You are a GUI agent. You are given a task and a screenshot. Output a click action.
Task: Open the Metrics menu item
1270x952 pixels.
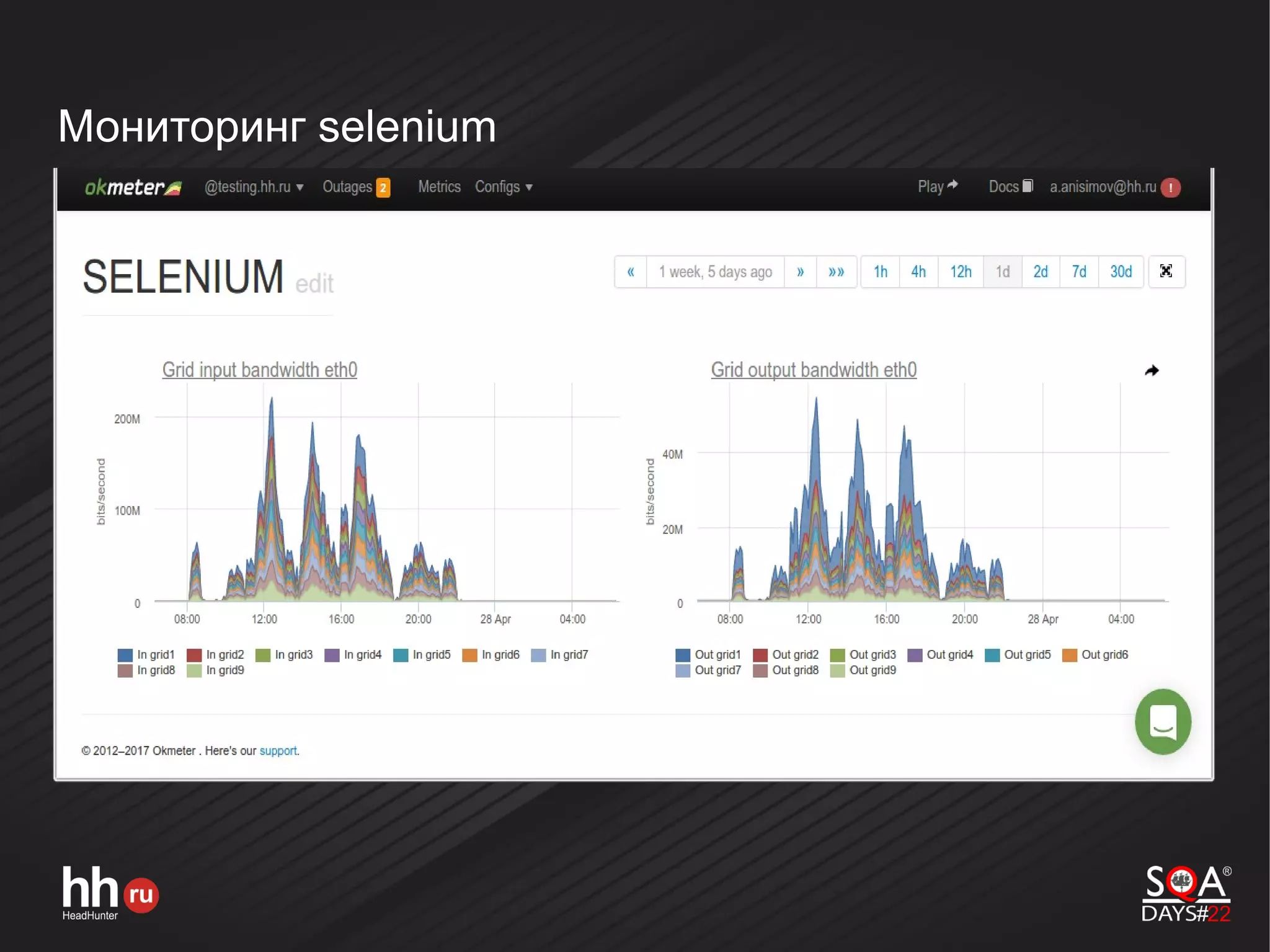tap(439, 187)
